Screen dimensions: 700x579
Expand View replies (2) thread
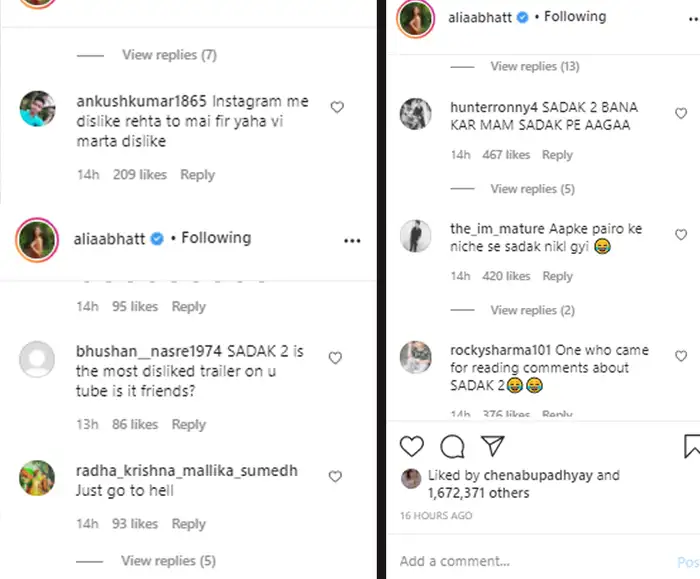(532, 310)
